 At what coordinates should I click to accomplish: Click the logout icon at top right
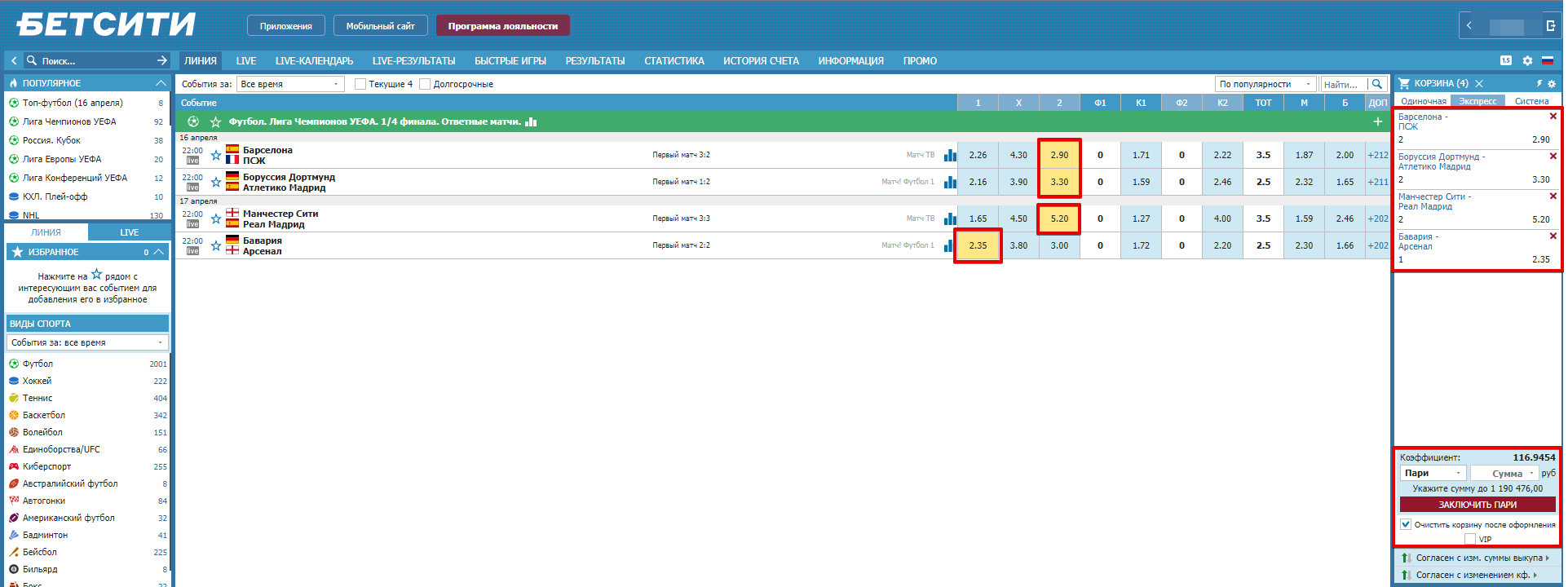[1550, 26]
